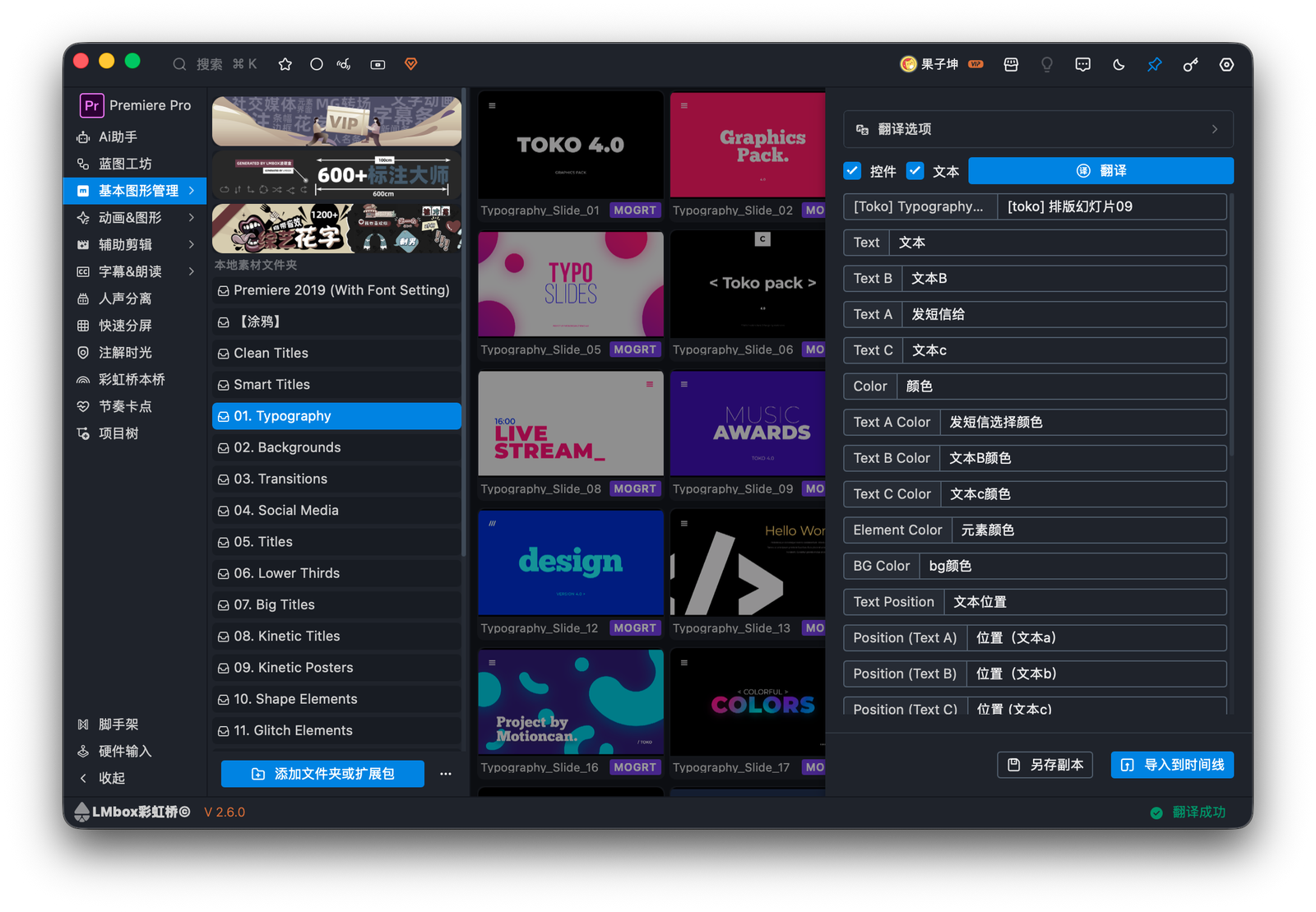
Task: Select the Clean Titles folder
Action: pyautogui.click(x=336, y=353)
